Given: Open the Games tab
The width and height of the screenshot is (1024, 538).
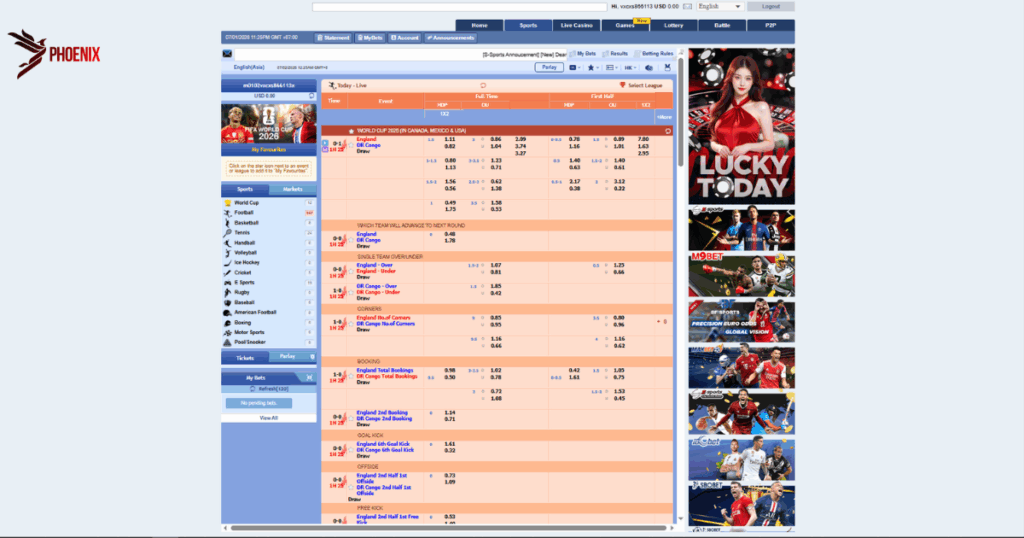Looking at the screenshot, I should [x=625, y=25].
